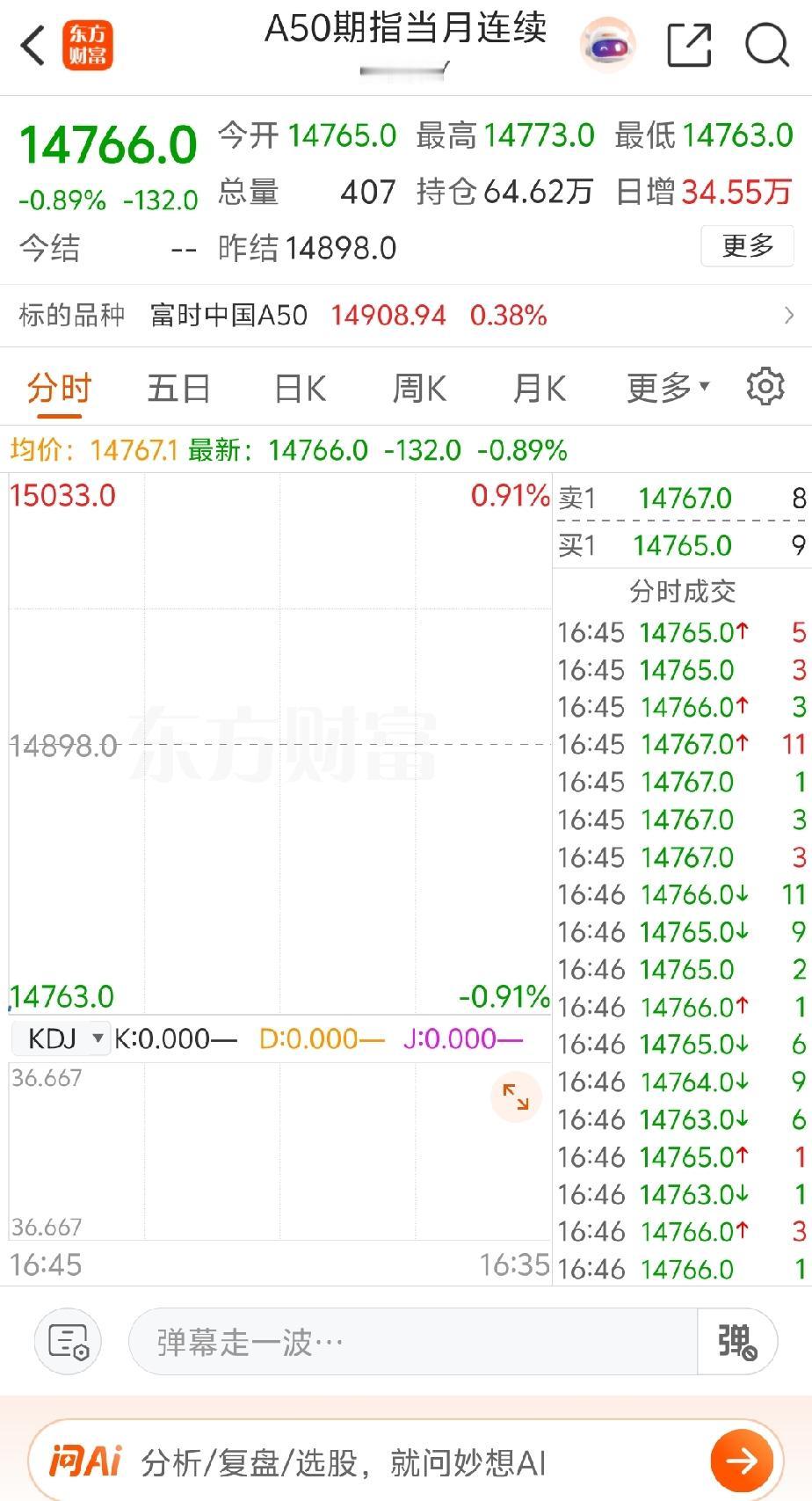The image size is (812, 1501).
Task: Expand the 标的品种 row chevron
Action: point(788,315)
